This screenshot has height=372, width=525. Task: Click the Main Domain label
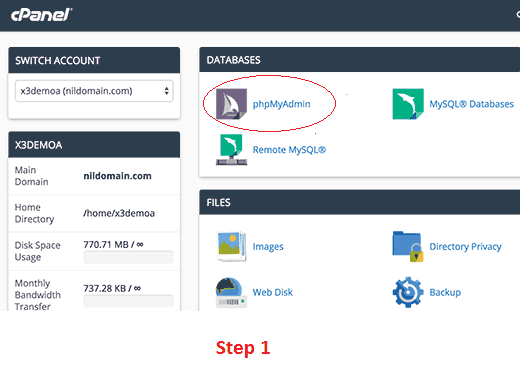pos(31,176)
